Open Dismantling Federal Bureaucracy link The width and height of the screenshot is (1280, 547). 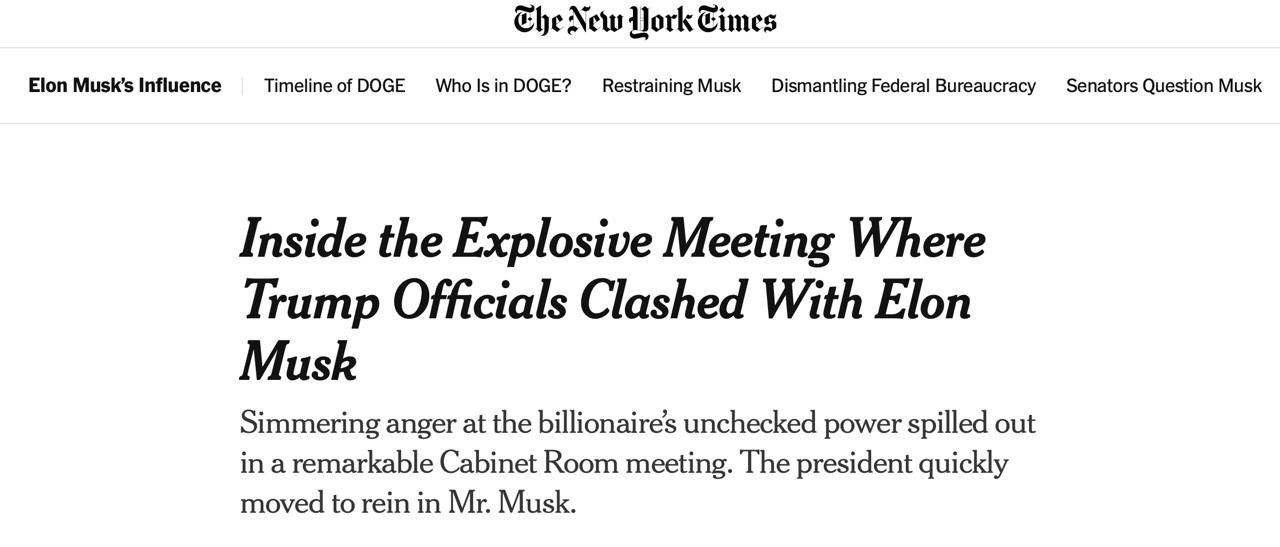tap(903, 86)
